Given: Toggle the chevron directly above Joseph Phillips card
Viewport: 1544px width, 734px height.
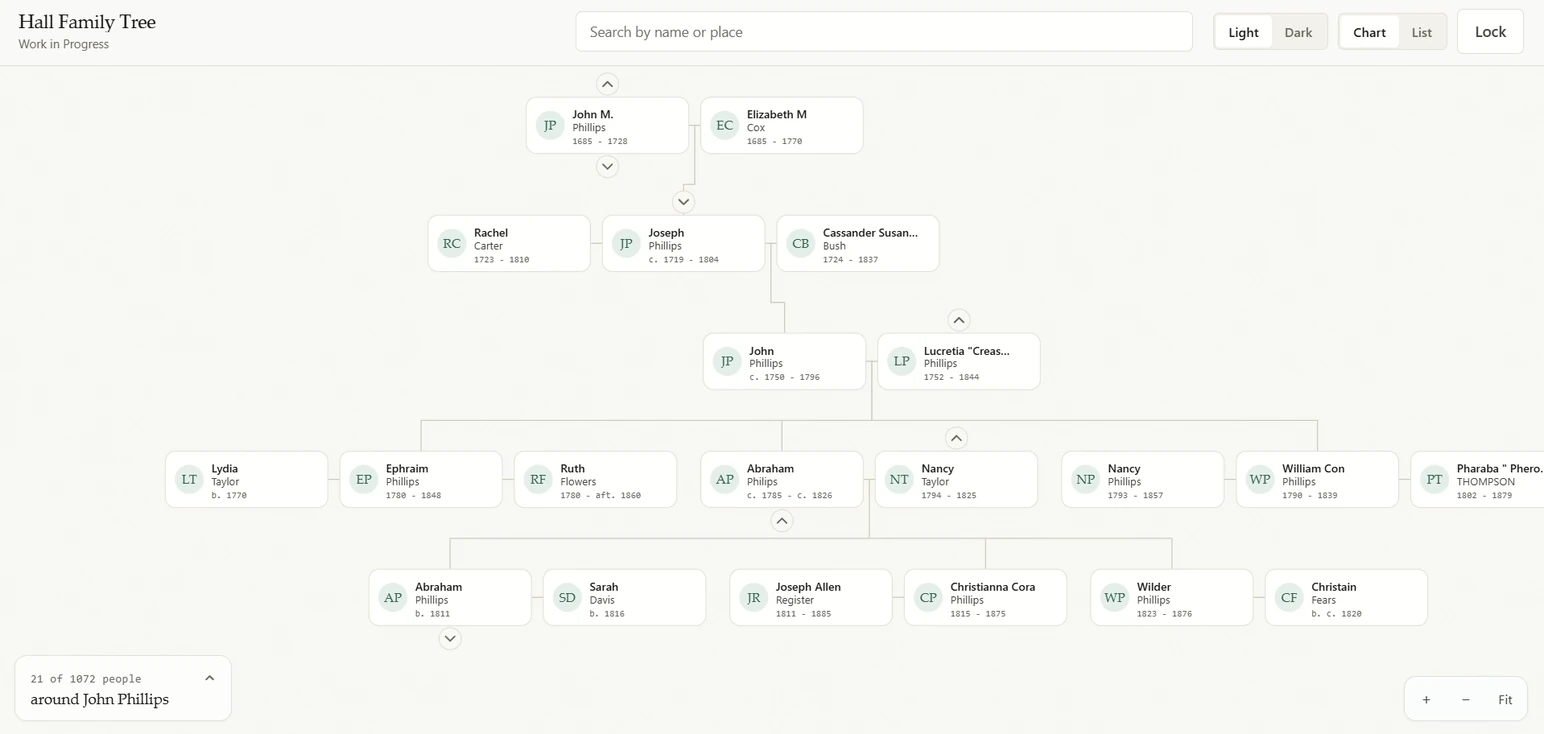Looking at the screenshot, I should click(683, 202).
